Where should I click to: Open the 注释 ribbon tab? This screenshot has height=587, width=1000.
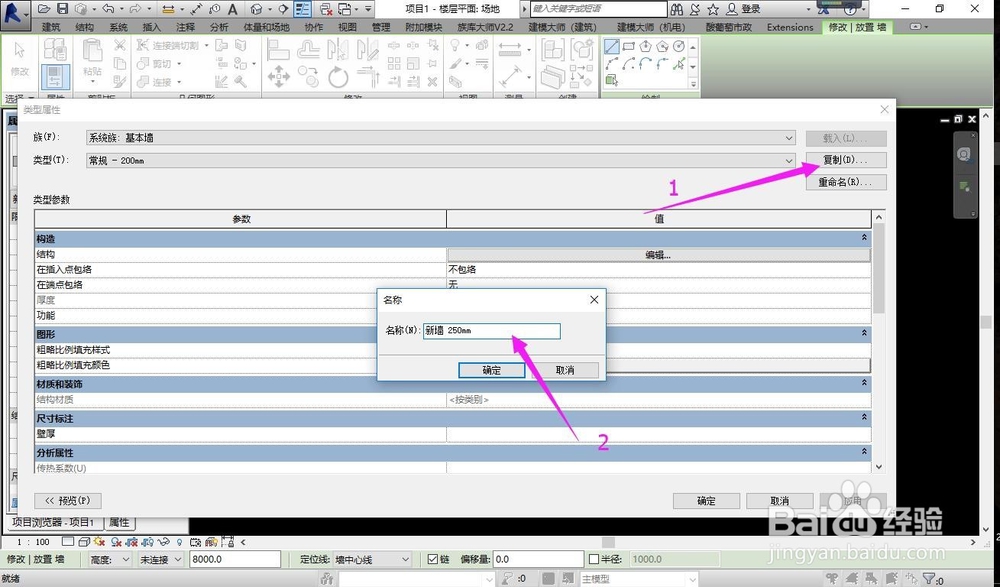[x=185, y=27]
